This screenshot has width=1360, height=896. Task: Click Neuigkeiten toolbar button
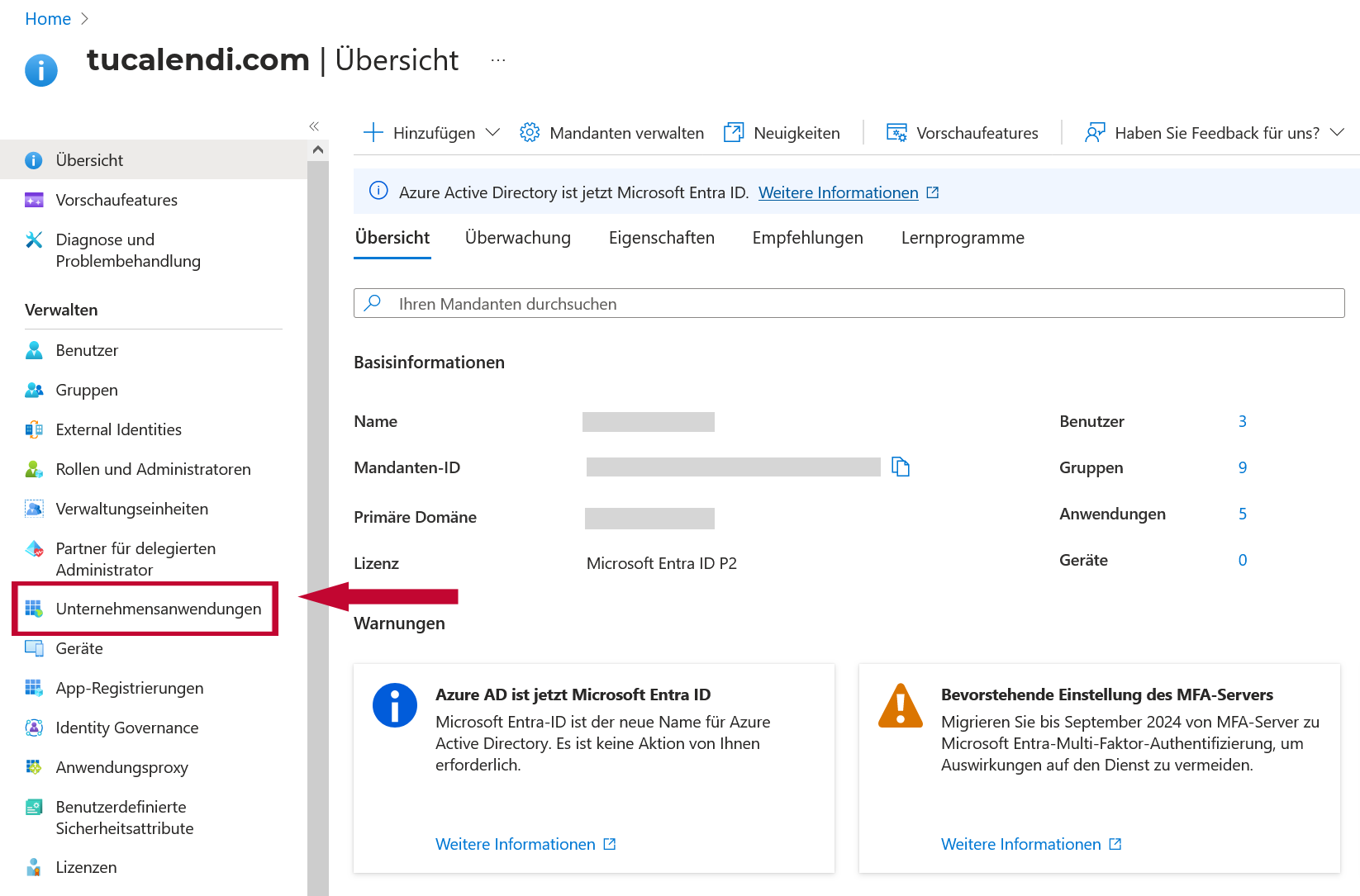(x=782, y=133)
